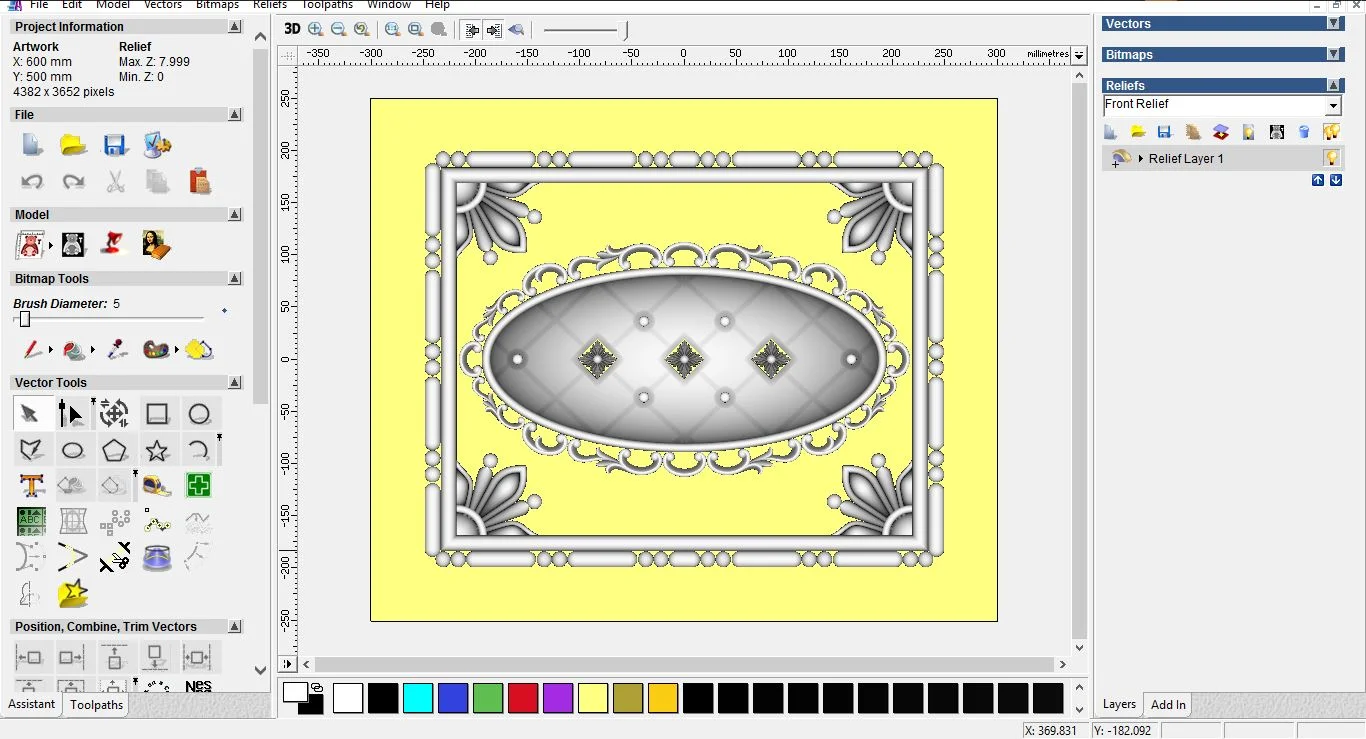Toggle visibility of Relief Layer 1
1366x739 pixels.
(1331, 158)
